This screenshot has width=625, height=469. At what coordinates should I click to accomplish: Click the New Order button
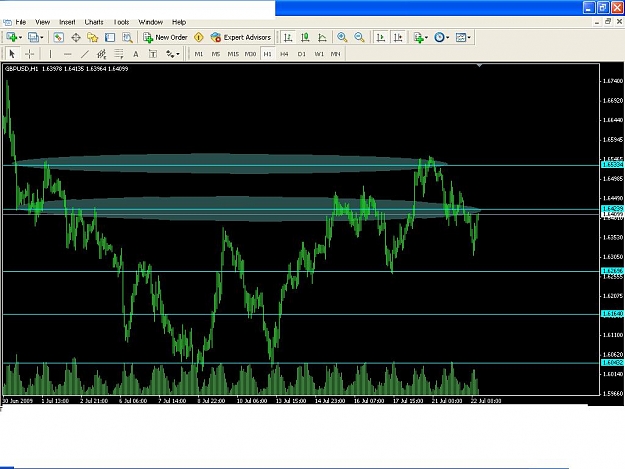tap(165, 37)
